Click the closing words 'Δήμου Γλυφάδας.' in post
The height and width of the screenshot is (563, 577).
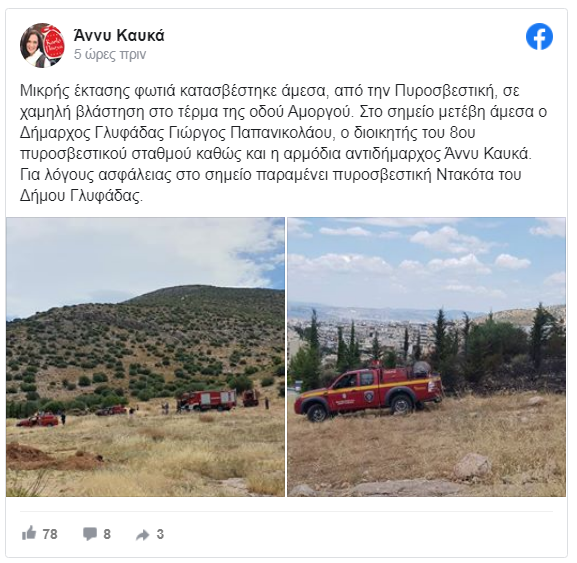click(81, 196)
